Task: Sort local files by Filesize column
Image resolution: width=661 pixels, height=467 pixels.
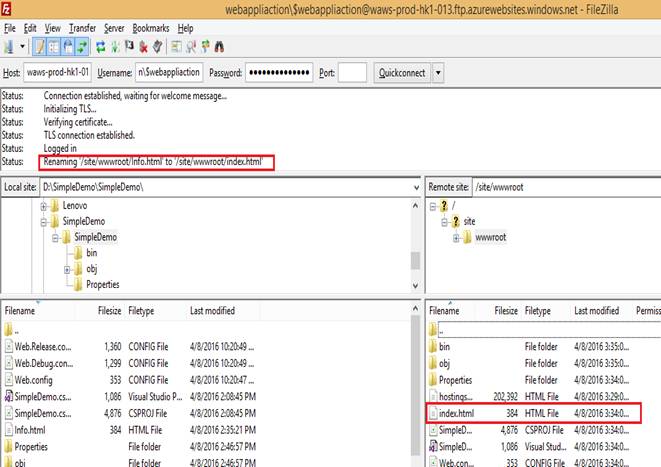Action: click(x=109, y=311)
